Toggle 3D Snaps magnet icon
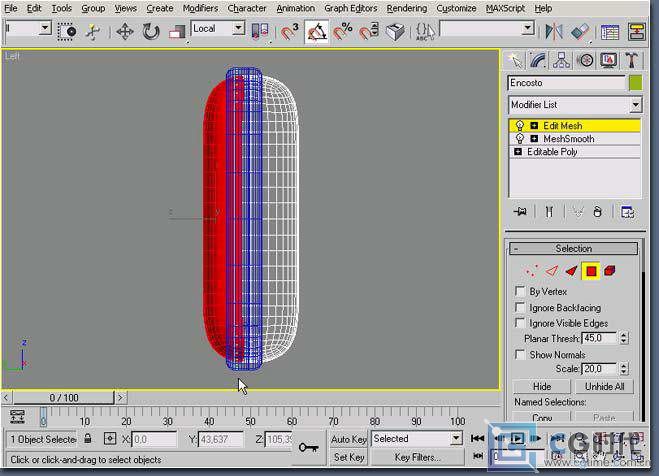The height and width of the screenshot is (476, 659). (x=289, y=32)
